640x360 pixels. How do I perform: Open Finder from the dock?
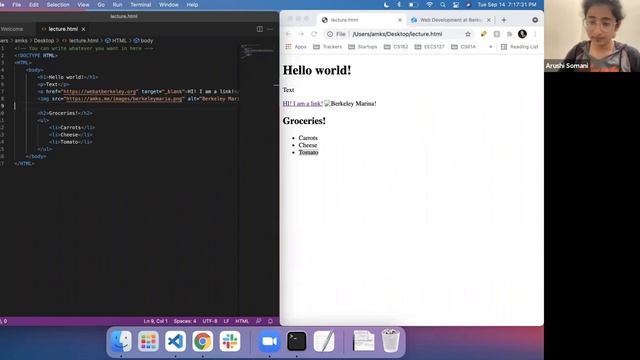[121, 341]
